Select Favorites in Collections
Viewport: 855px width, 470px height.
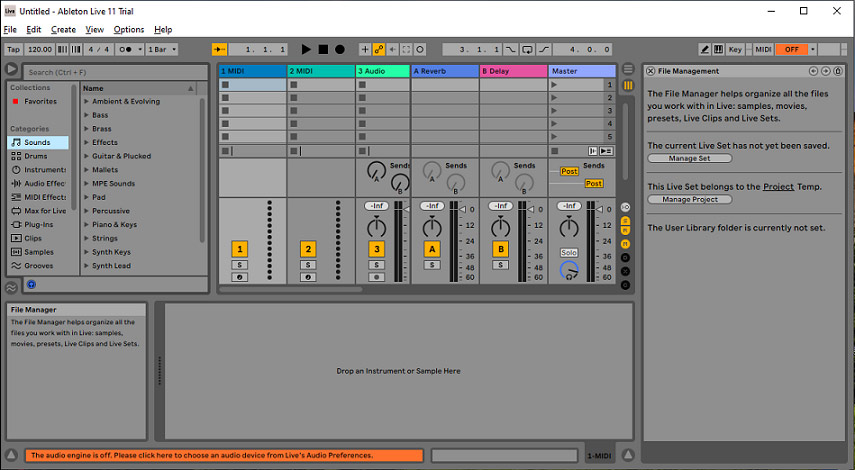point(40,101)
